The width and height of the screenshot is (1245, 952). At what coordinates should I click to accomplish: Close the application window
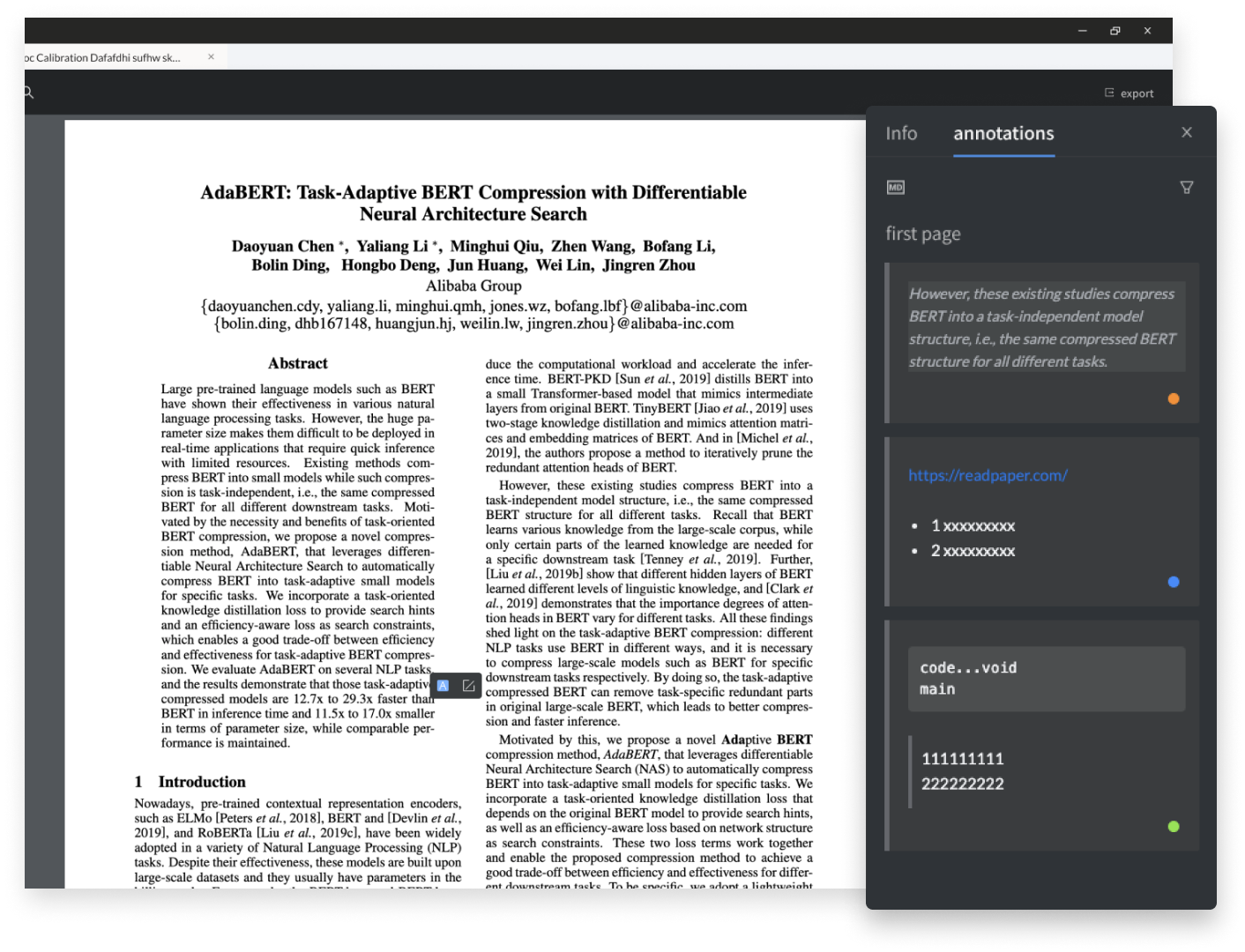tap(1147, 31)
